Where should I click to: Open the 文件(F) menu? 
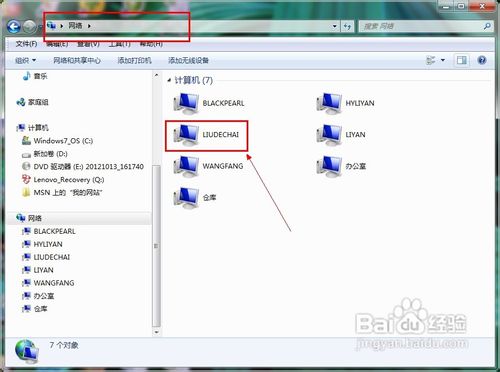click(26, 44)
